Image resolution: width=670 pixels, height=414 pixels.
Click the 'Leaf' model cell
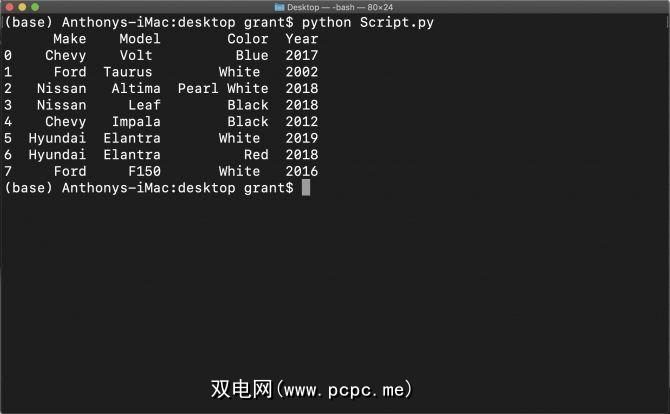pyautogui.click(x=144, y=105)
